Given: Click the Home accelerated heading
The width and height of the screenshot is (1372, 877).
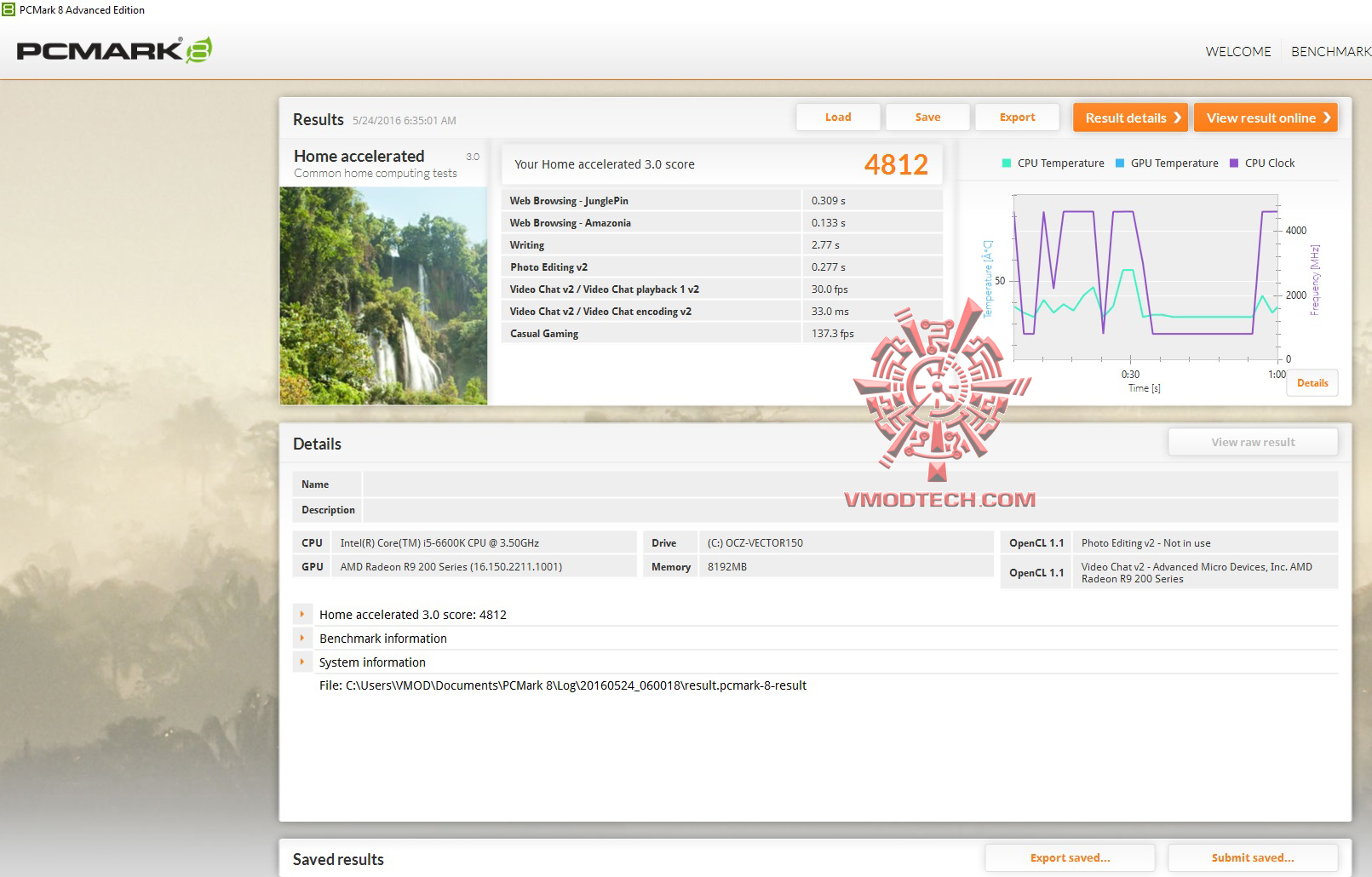Looking at the screenshot, I should coord(359,156).
